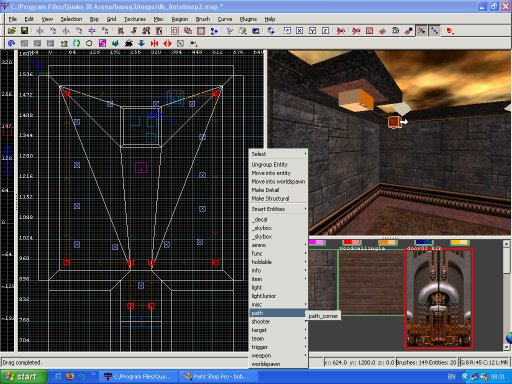Click the texture view mode icon
Image resolution: width=512 pixels, height=384 pixels.
(242, 31)
